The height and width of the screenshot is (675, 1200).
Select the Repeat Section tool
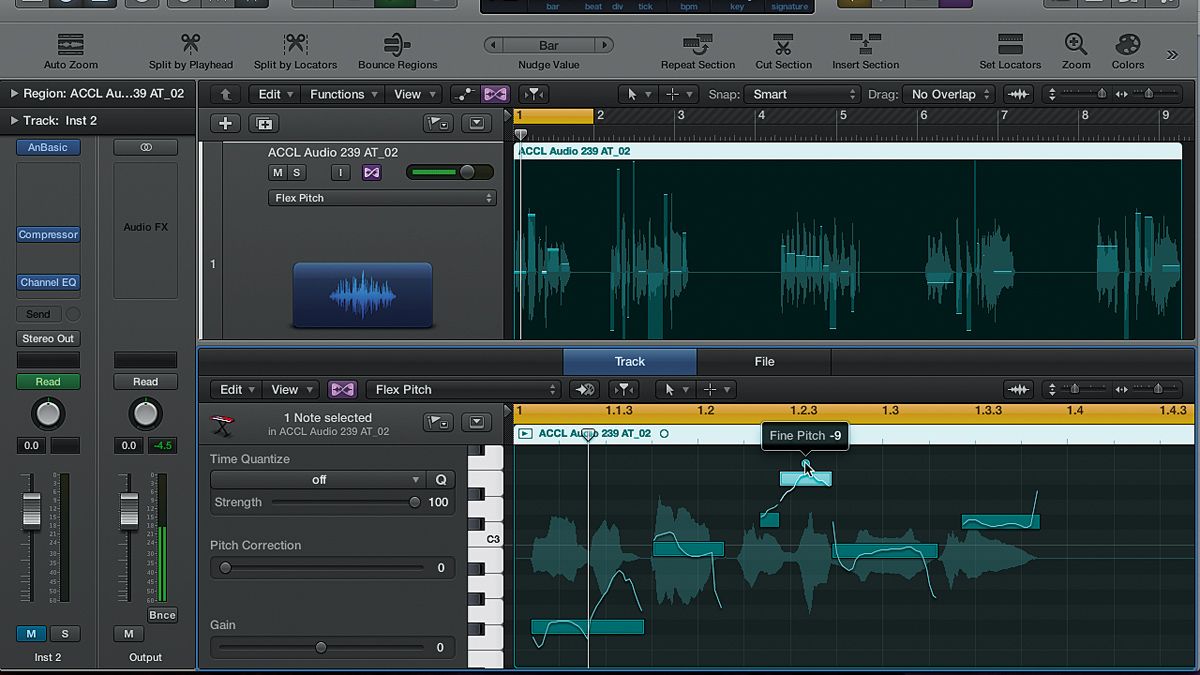[x=697, y=50]
